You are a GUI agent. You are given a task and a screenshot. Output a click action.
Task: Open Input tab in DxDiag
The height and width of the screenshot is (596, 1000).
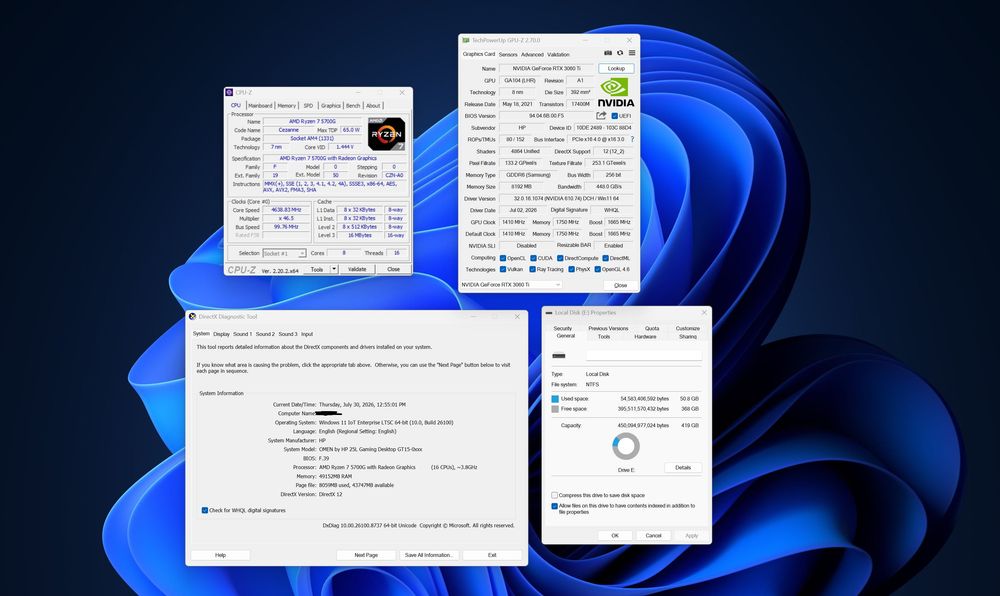[x=307, y=334]
